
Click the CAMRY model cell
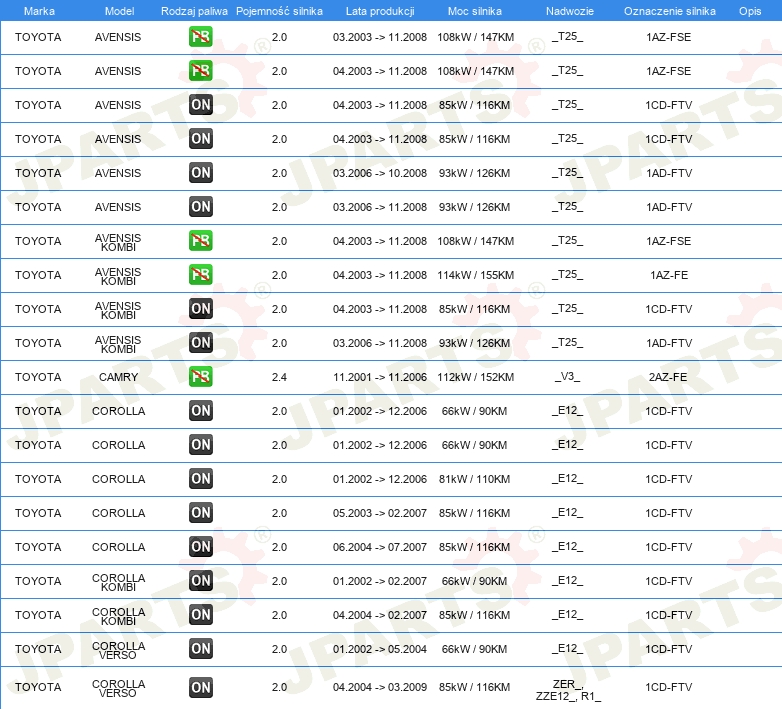point(118,377)
